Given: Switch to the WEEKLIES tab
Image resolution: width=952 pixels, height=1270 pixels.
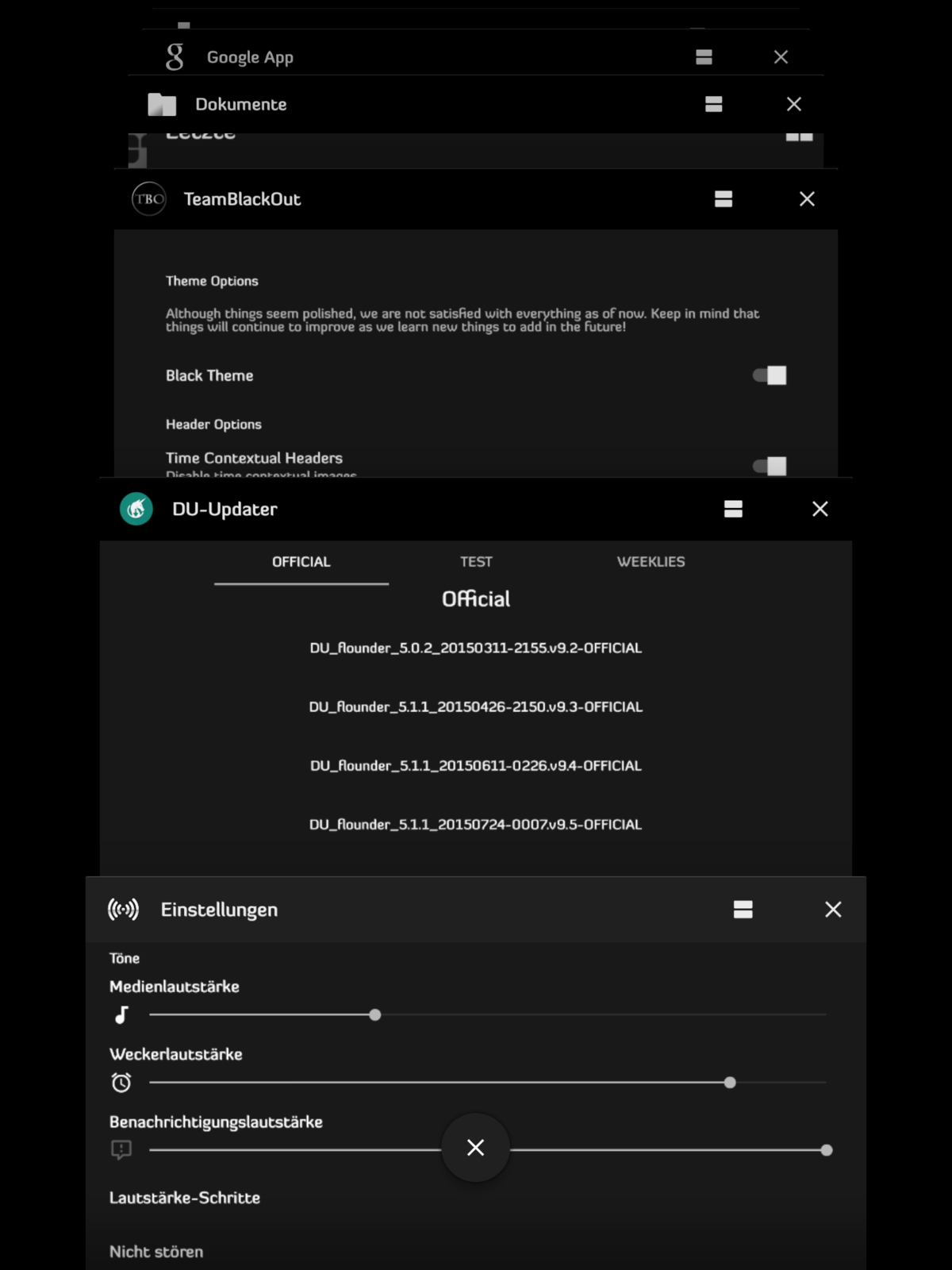Looking at the screenshot, I should pyautogui.click(x=651, y=562).
